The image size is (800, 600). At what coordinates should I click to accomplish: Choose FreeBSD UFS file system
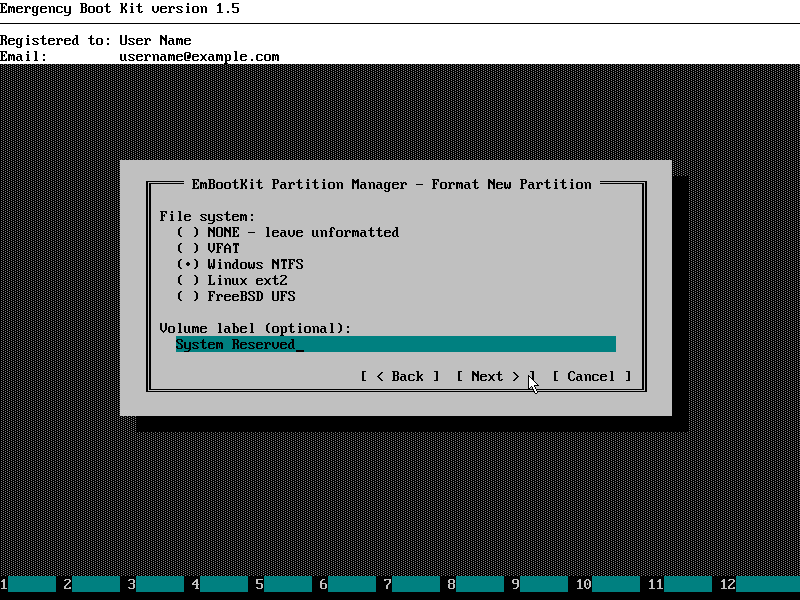[236, 296]
